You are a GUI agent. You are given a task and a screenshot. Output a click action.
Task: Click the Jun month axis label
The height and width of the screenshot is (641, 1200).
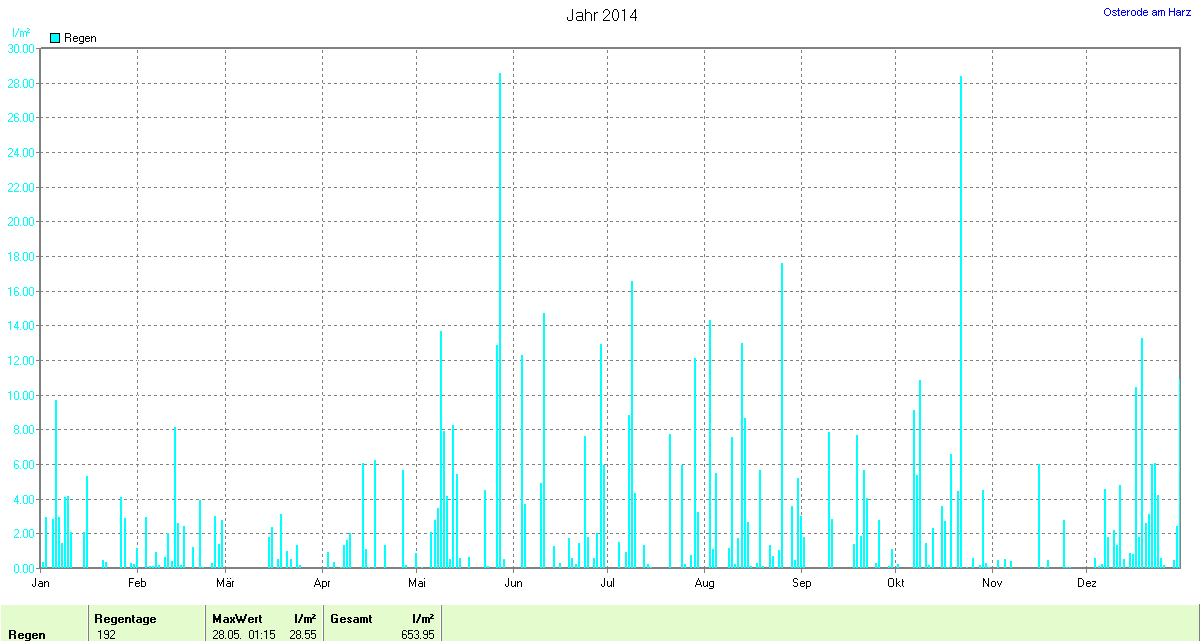coord(513,582)
